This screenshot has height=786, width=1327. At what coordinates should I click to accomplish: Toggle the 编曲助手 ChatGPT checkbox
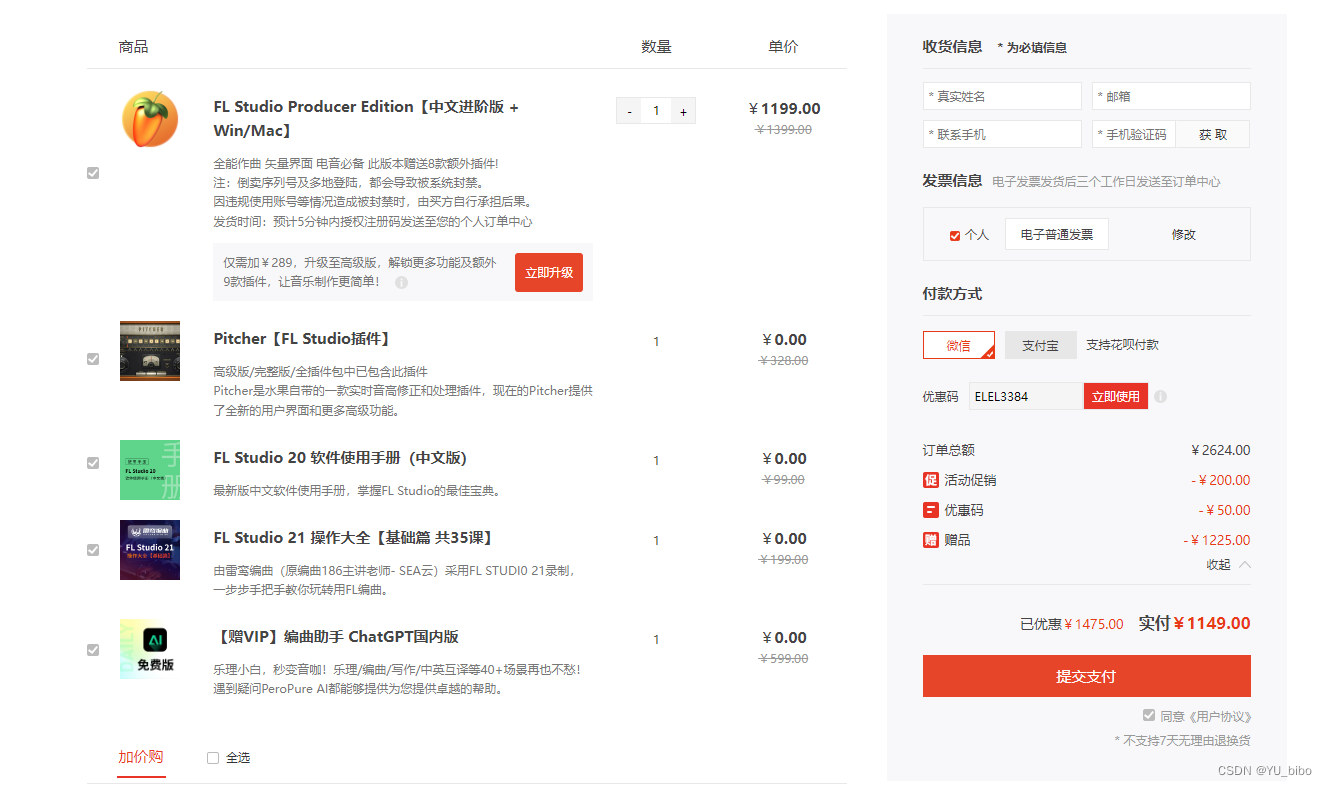[93, 650]
